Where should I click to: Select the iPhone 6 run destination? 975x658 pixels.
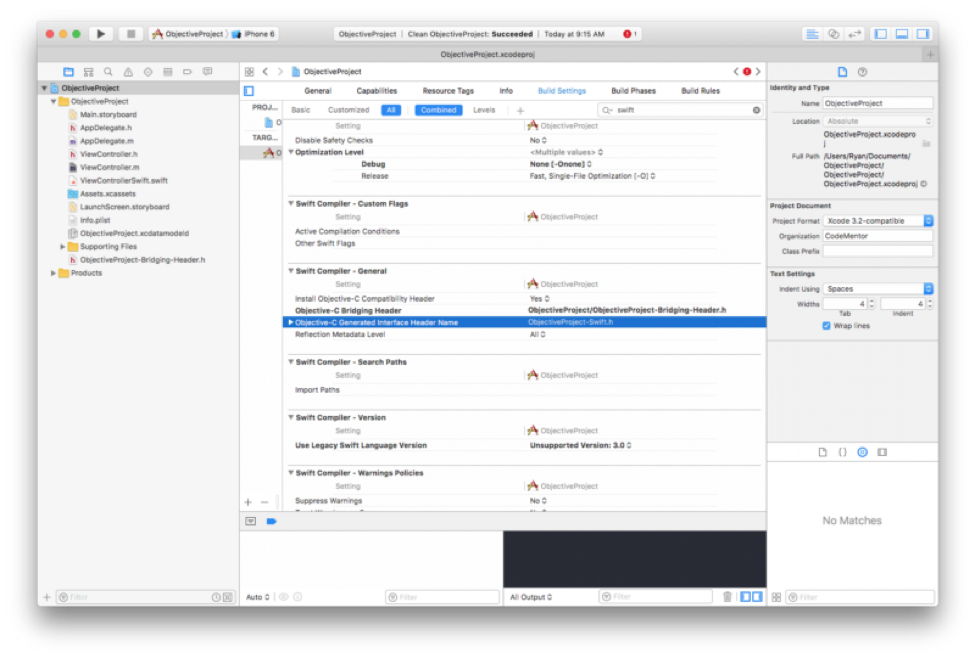click(254, 34)
